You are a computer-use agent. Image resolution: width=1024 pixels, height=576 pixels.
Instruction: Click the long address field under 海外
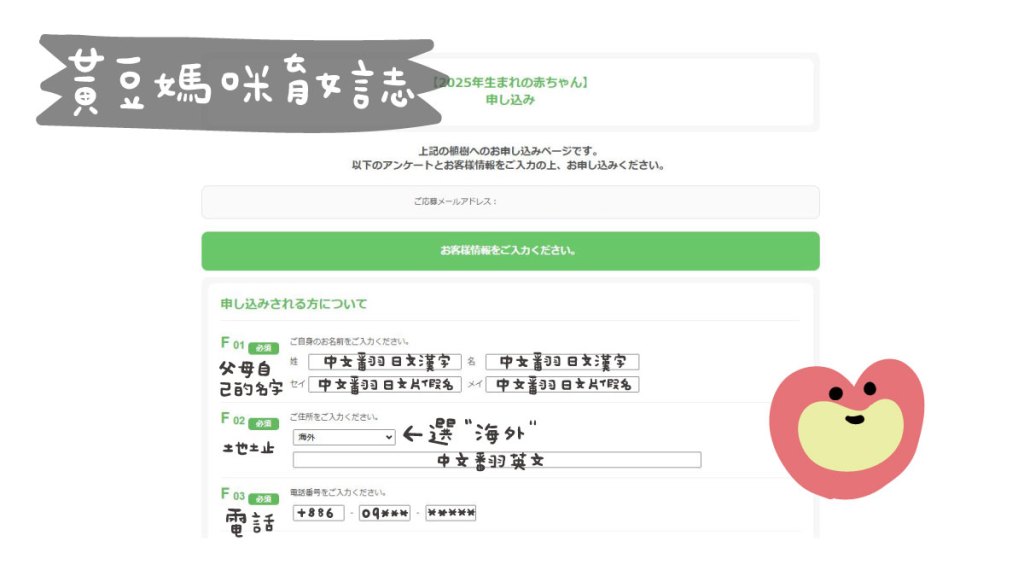point(497,460)
